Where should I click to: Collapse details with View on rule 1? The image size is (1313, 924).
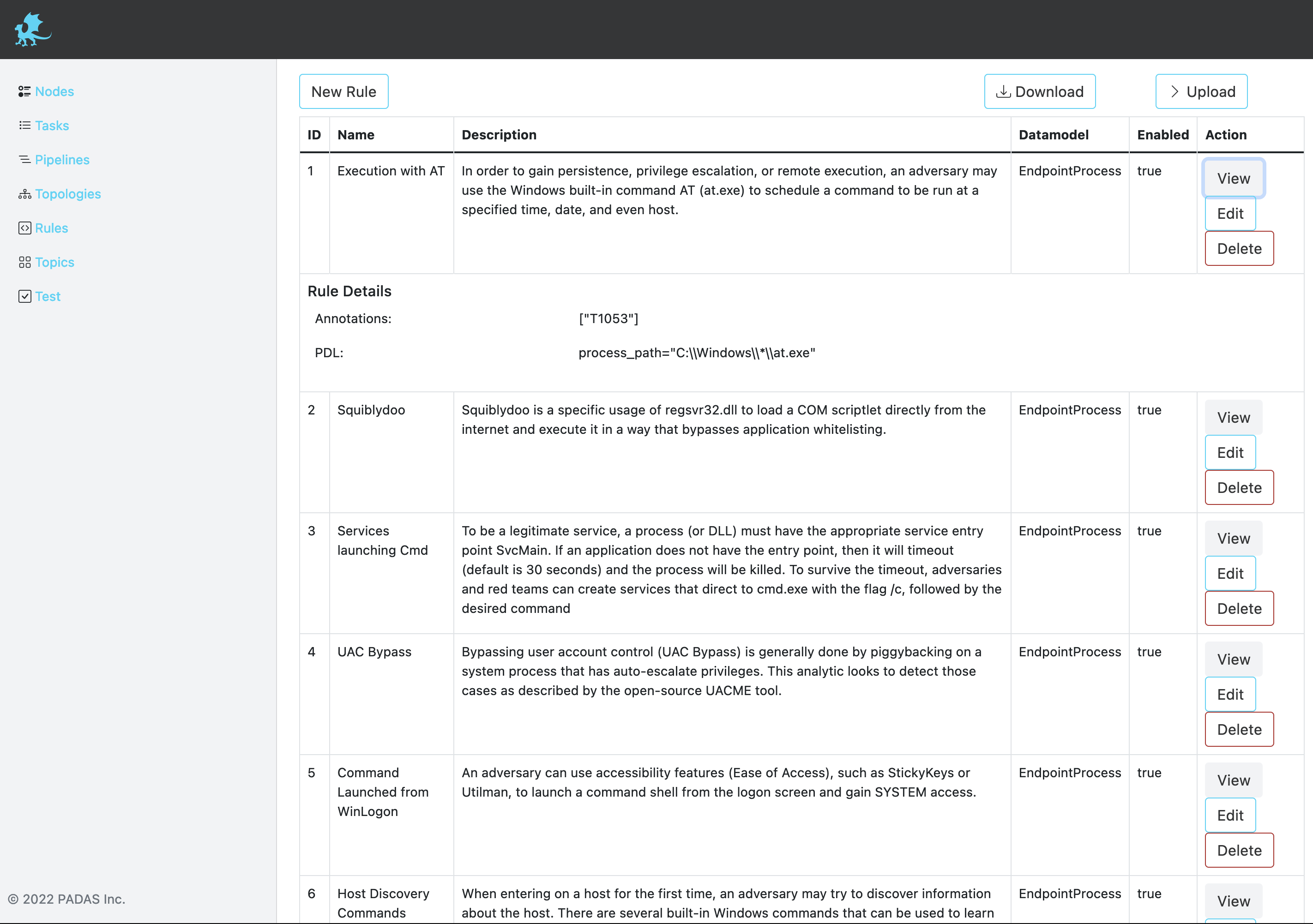click(1233, 179)
